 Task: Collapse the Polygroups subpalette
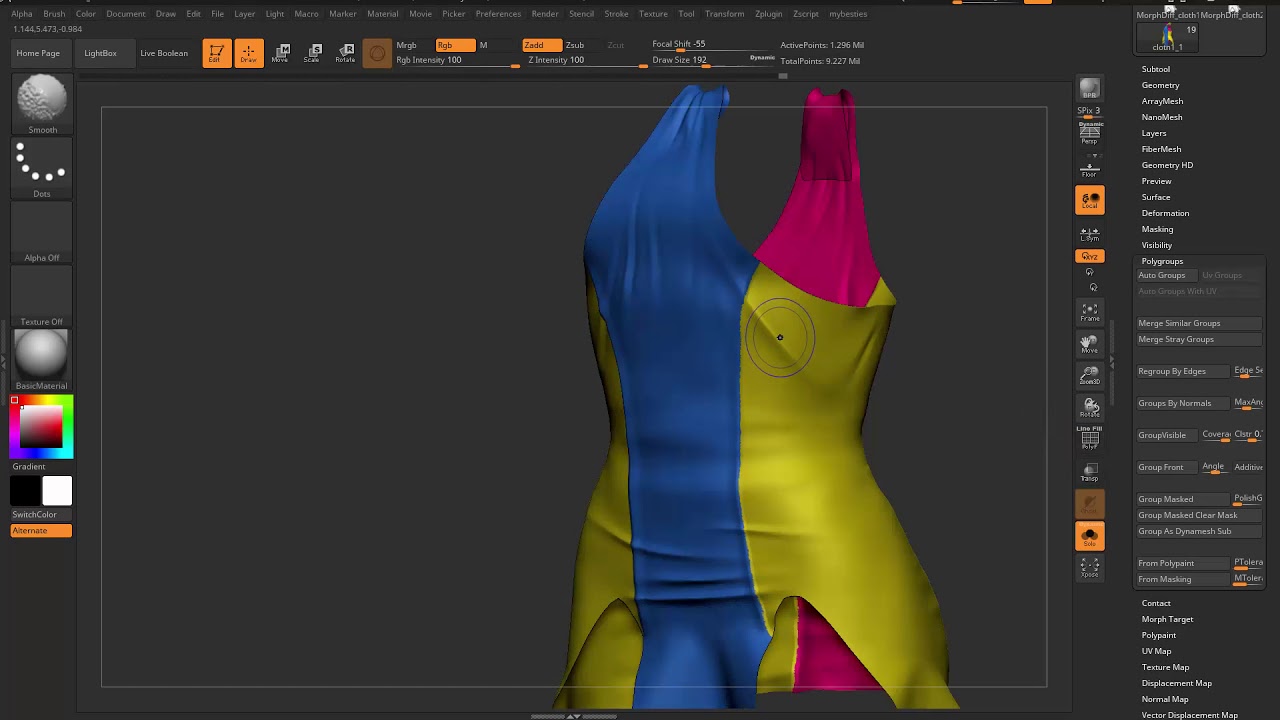1163,261
